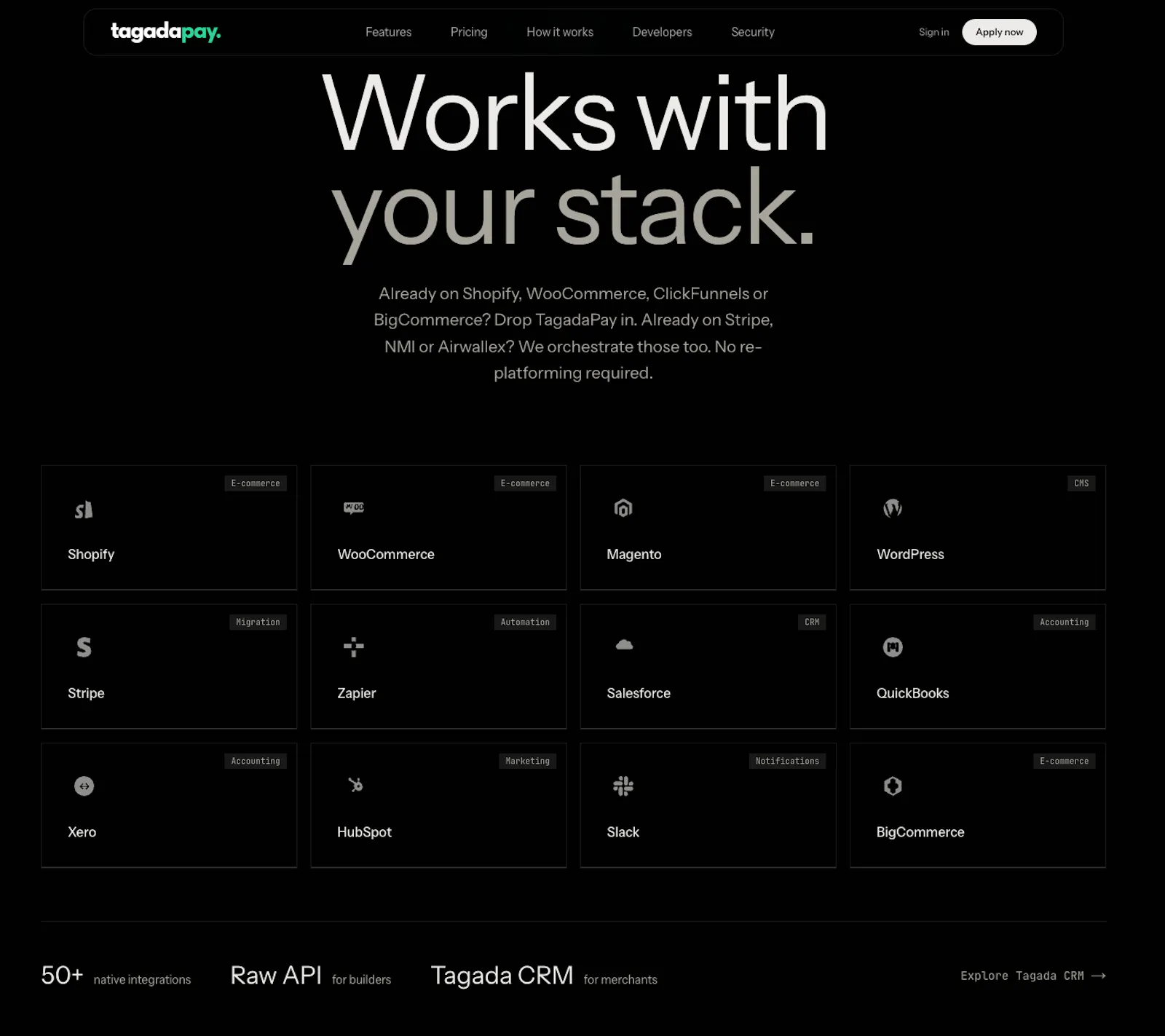Click the HubSpot card name
The image size is (1165, 1036).
[x=364, y=832]
